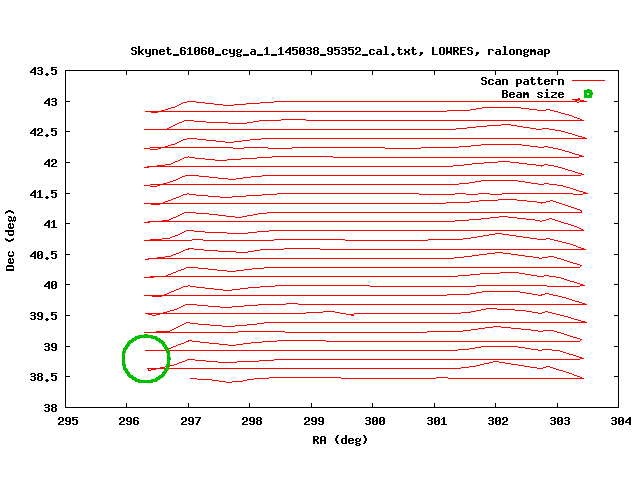Image resolution: width=640 pixels, height=480 pixels.
Task: Click the 295 tick label on x-axis
Action: tap(67, 421)
